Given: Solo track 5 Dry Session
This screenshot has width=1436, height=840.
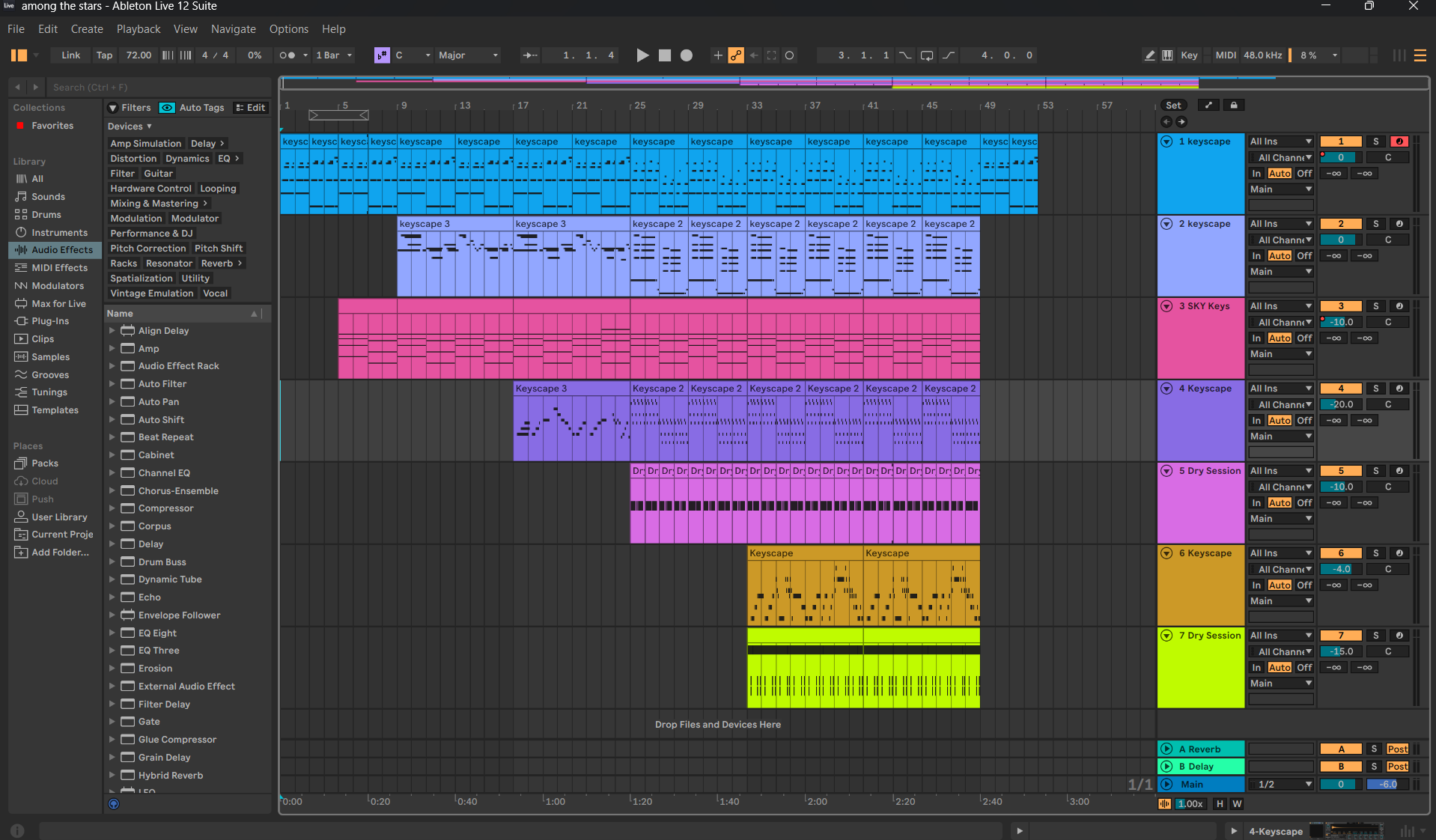Looking at the screenshot, I should coord(1375,471).
